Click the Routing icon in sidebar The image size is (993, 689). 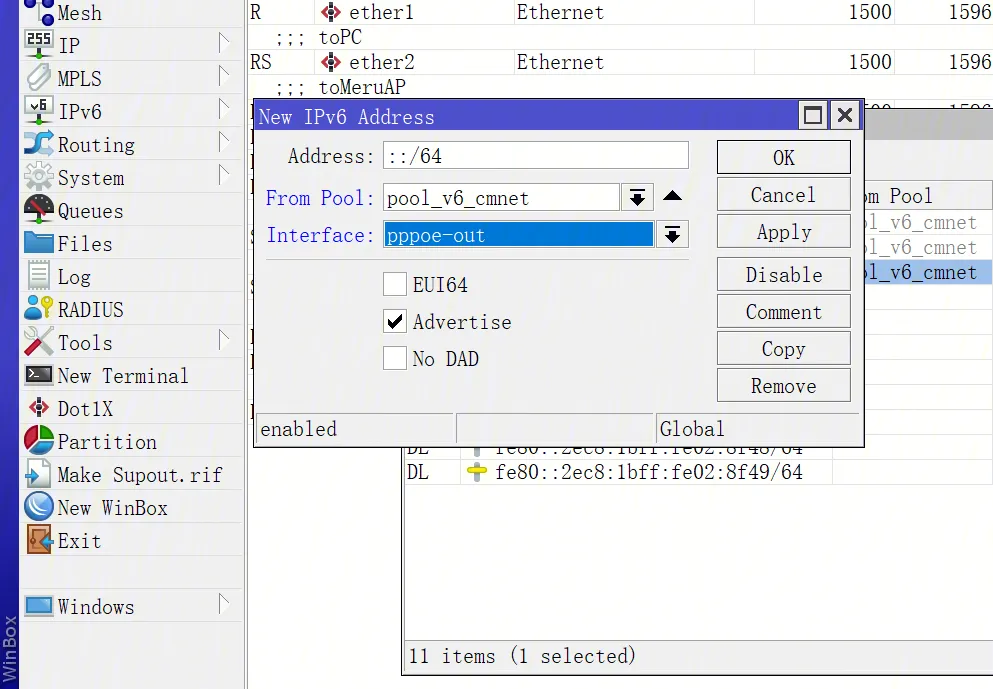pos(39,144)
